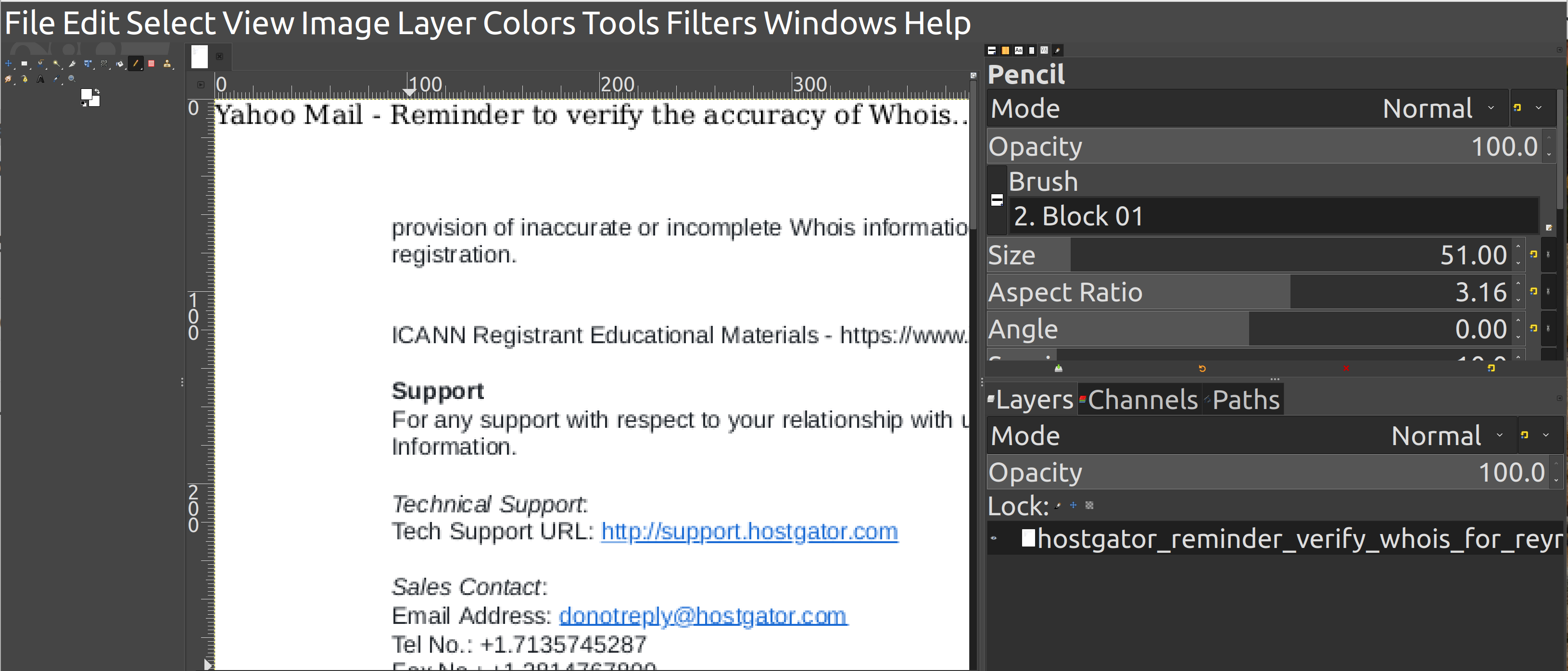This screenshot has width=1568, height=671.
Task: Activate the Text tool
Action: [x=40, y=79]
